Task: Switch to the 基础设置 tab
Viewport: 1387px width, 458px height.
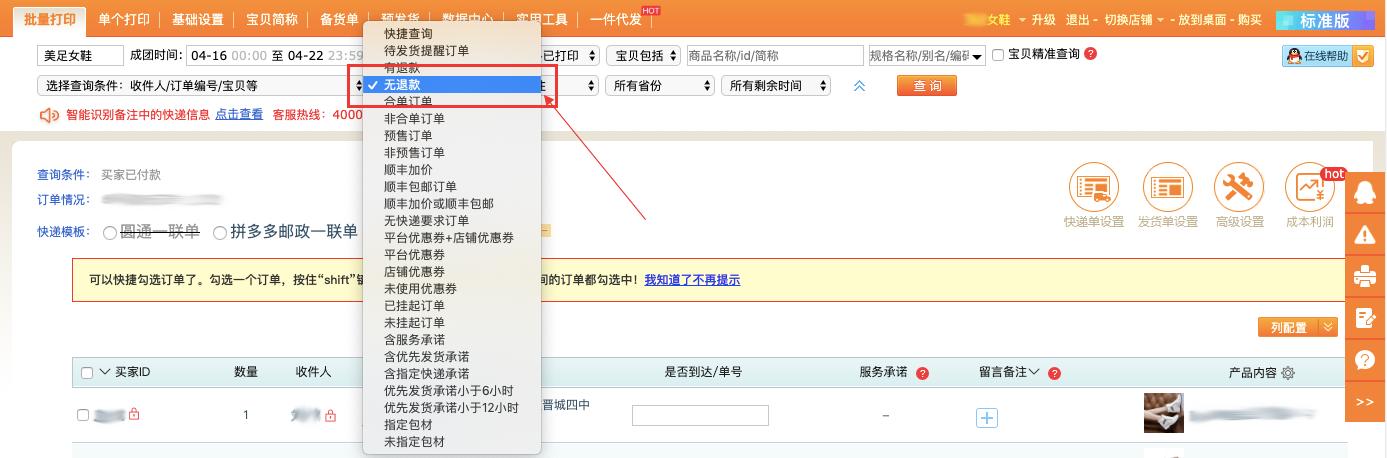Action: [197, 19]
